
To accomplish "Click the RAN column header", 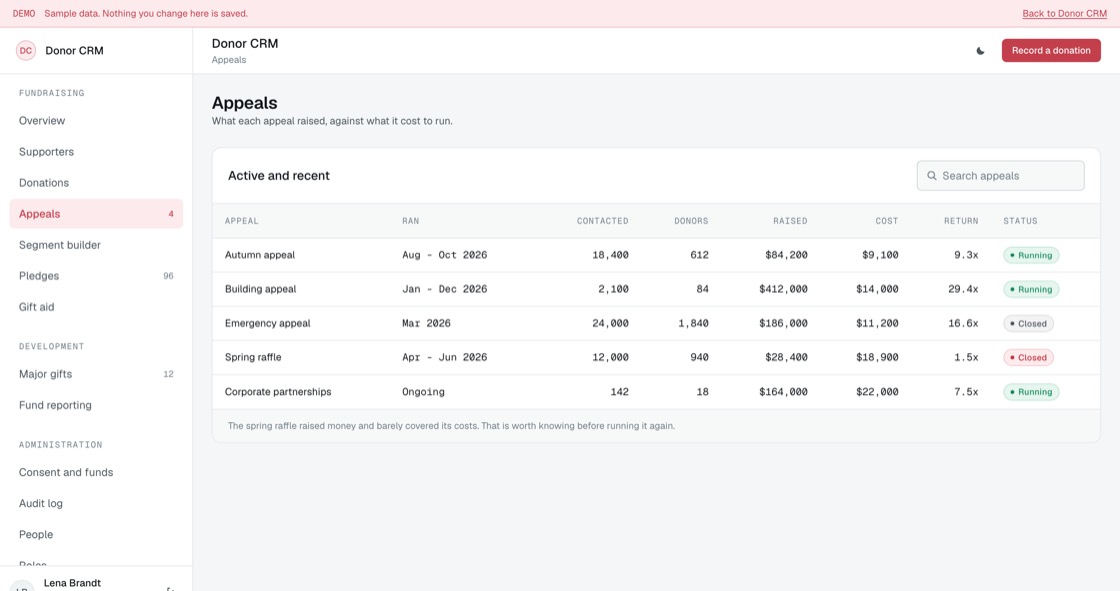I will tap(411, 221).
